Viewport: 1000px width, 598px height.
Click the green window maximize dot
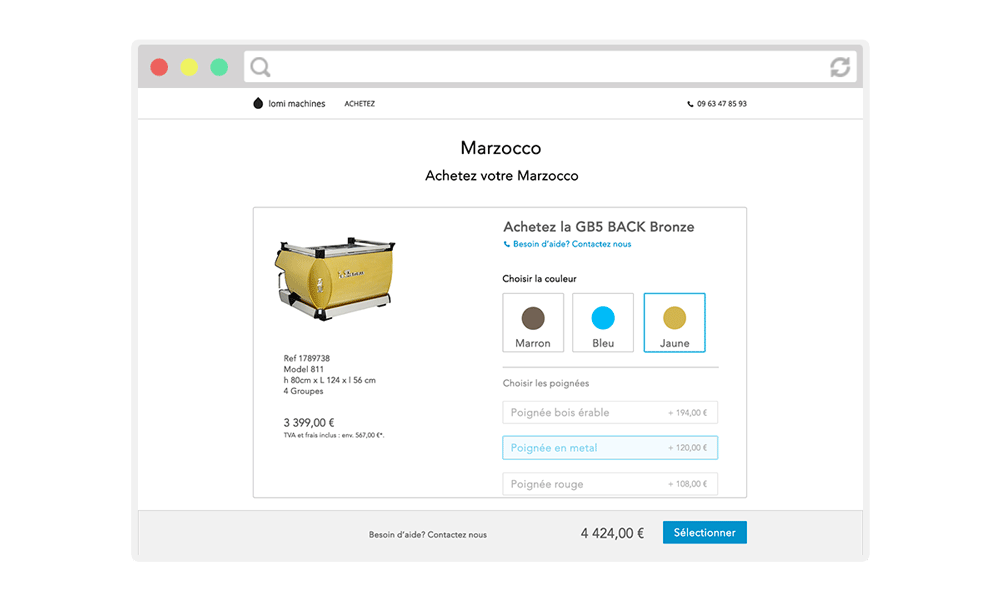[219, 67]
